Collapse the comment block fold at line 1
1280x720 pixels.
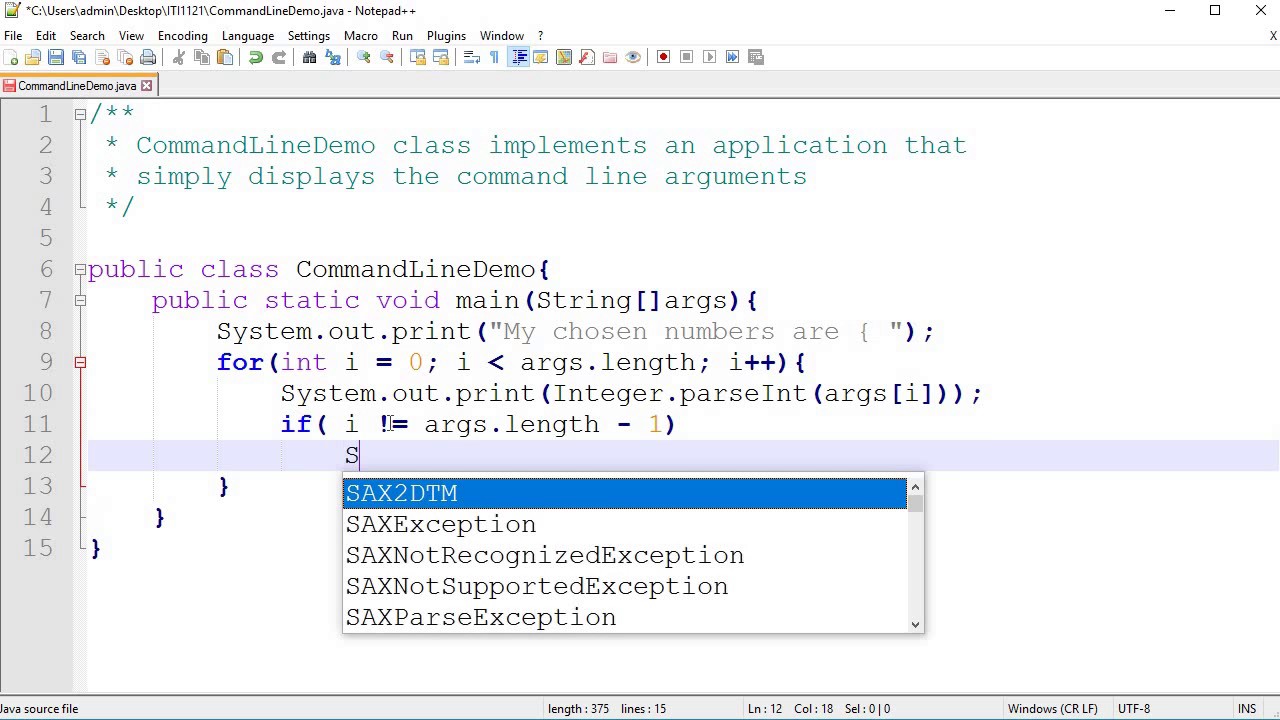[80, 114]
